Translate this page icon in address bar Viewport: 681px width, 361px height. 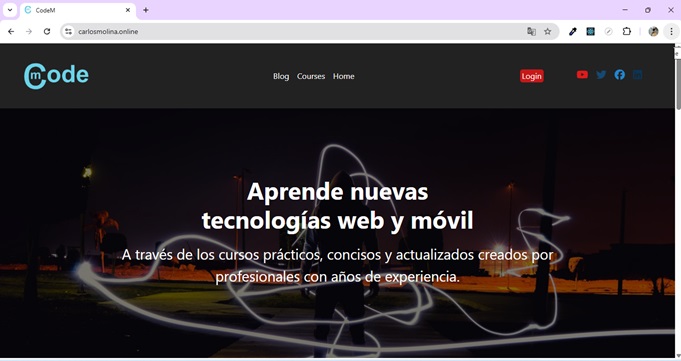coord(531,31)
